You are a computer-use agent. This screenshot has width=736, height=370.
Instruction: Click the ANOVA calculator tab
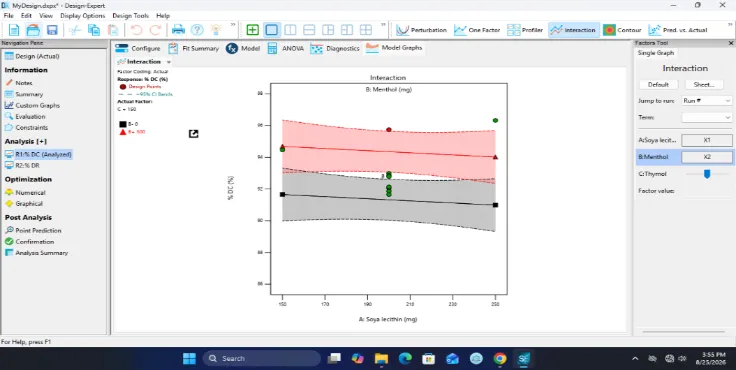[x=285, y=48]
